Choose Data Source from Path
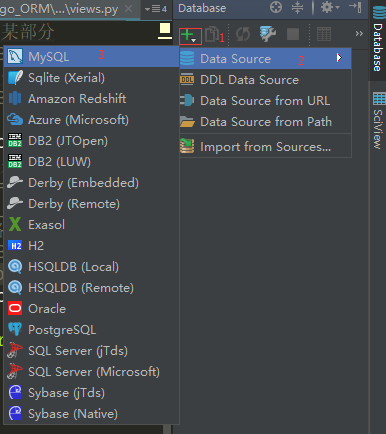Screen dimensions: 386x434 tap(265, 122)
